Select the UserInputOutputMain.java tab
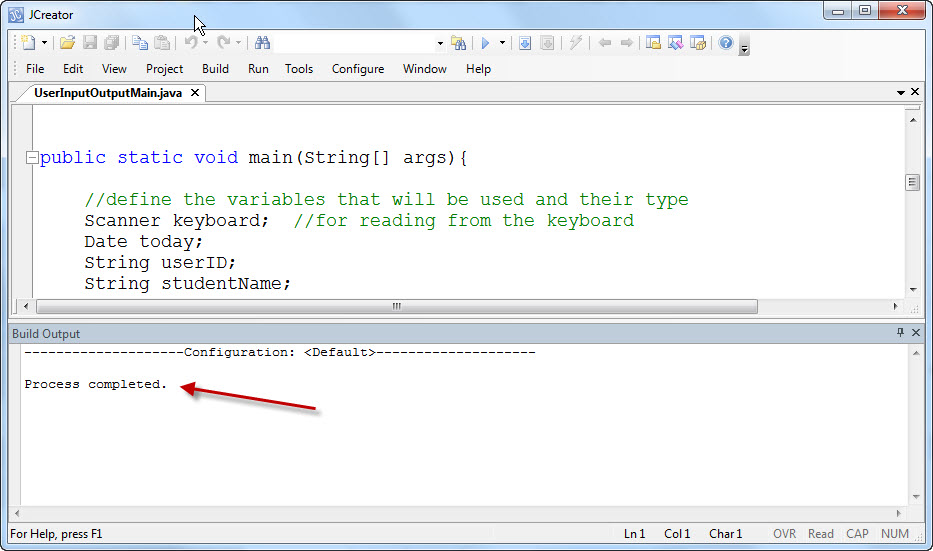Image resolution: width=933 pixels, height=551 pixels. click(x=108, y=93)
